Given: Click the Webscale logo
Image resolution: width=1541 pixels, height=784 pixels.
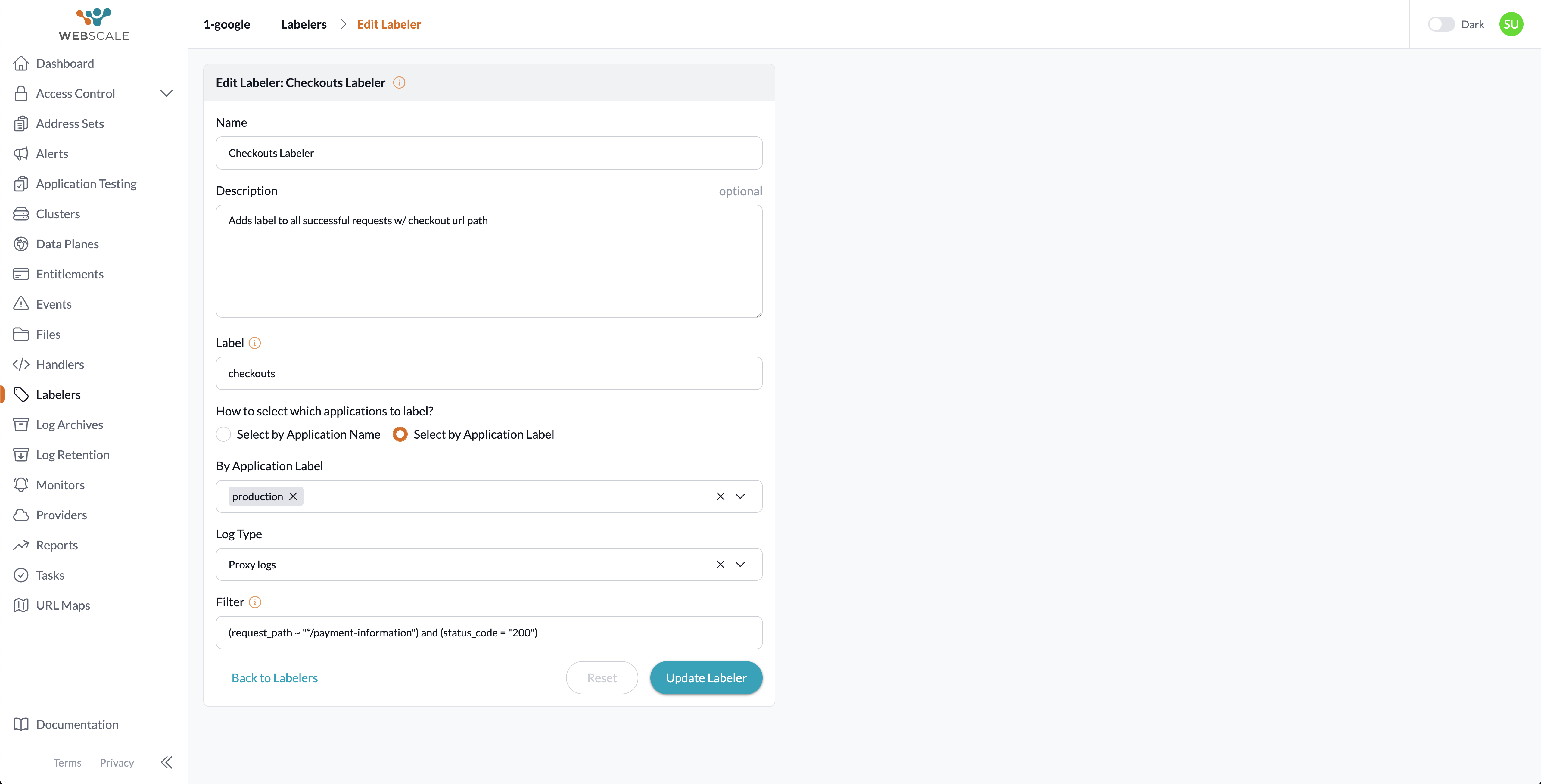Looking at the screenshot, I should coord(94,24).
